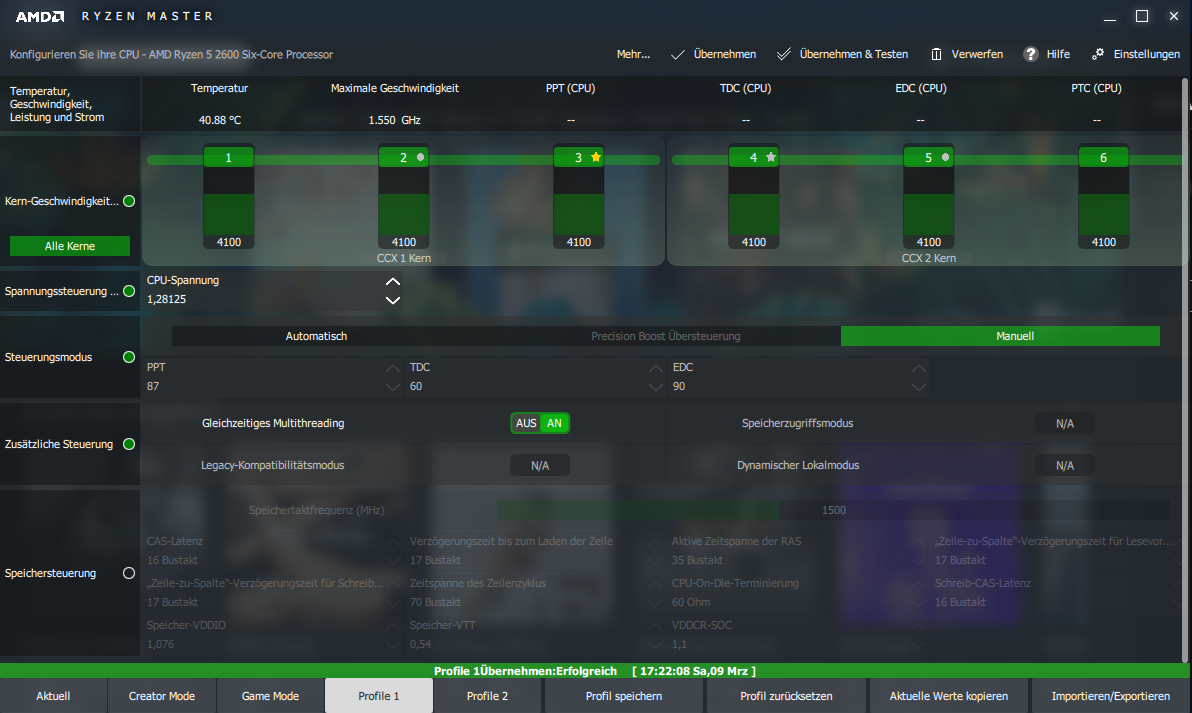Select the Profile 1 tab
1192x713 pixels.
[379, 696]
